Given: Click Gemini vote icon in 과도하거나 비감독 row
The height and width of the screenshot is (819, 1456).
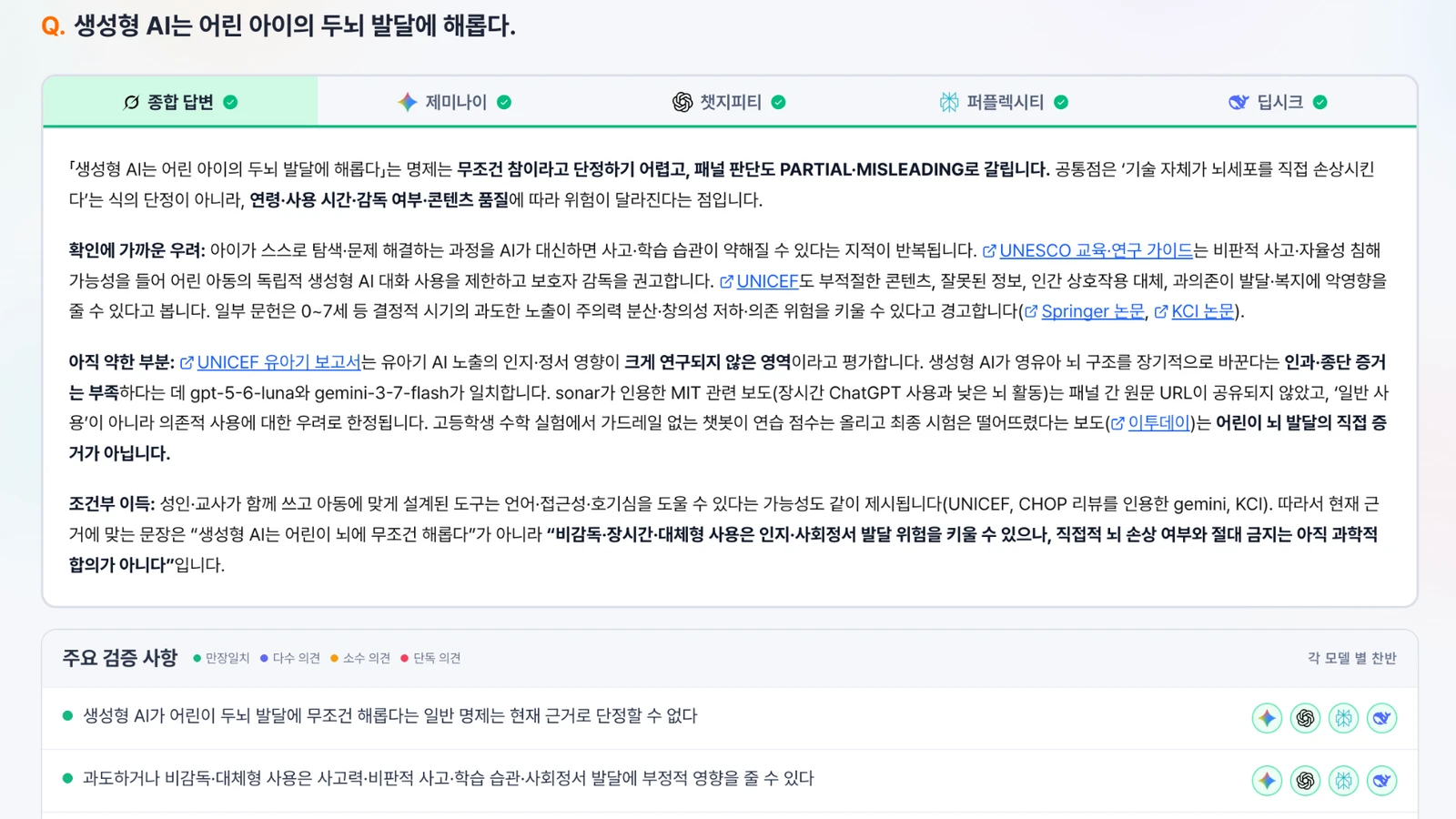Looking at the screenshot, I should (1267, 780).
